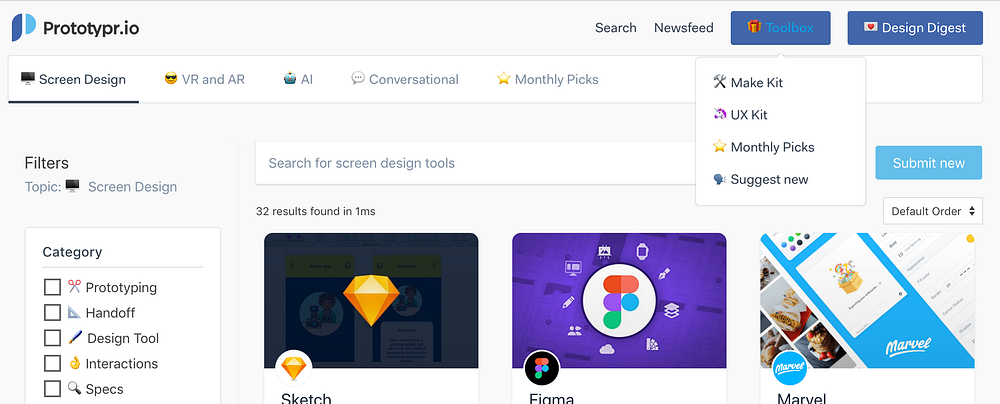The image size is (1000, 404).
Task: Tick the Handoff category checkbox
Action: (52, 313)
